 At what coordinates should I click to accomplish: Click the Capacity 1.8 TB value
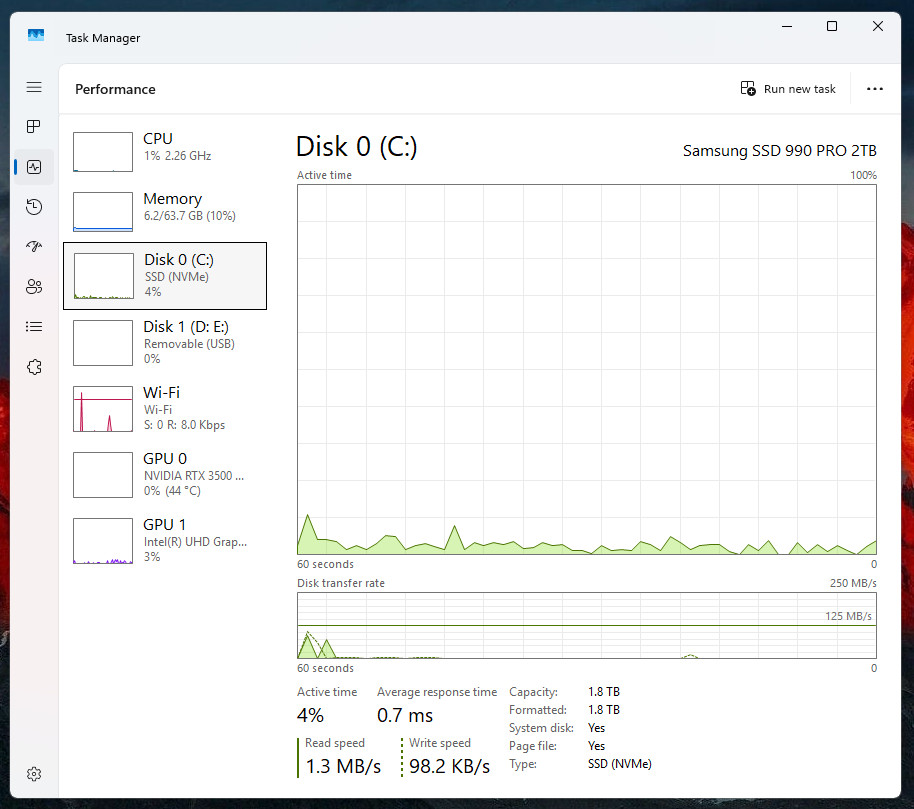coord(604,691)
